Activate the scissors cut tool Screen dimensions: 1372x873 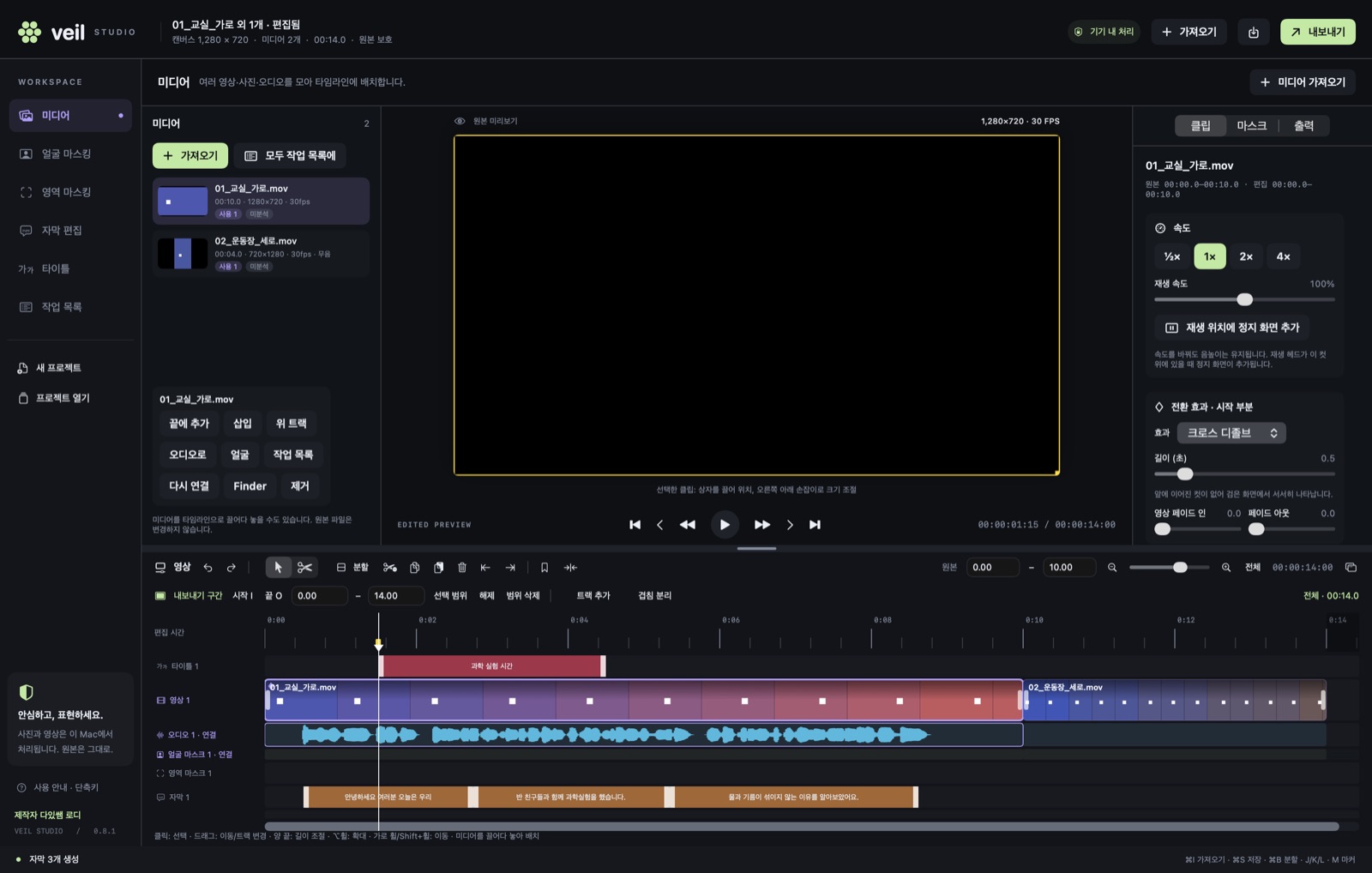[304, 568]
